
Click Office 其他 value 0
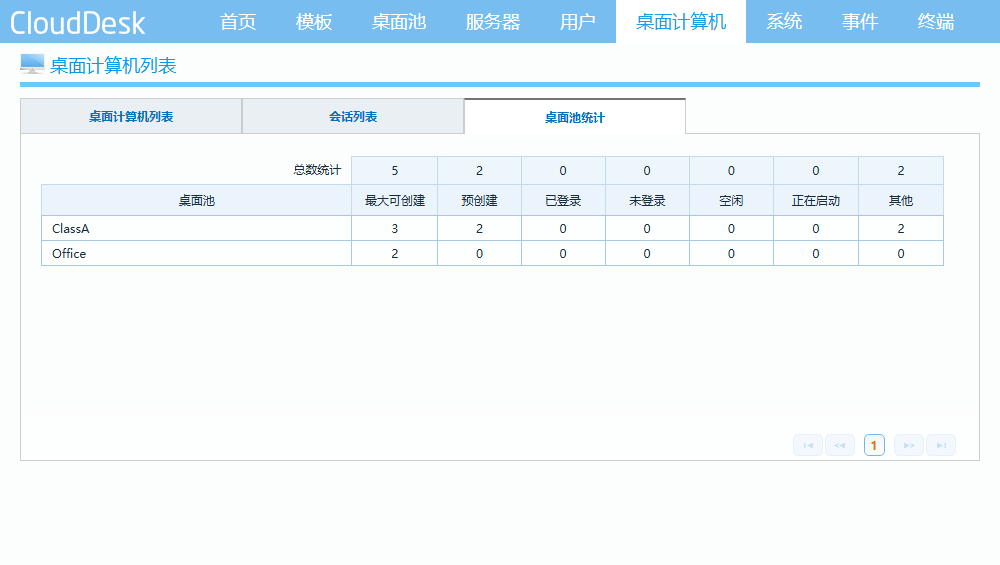pos(901,253)
